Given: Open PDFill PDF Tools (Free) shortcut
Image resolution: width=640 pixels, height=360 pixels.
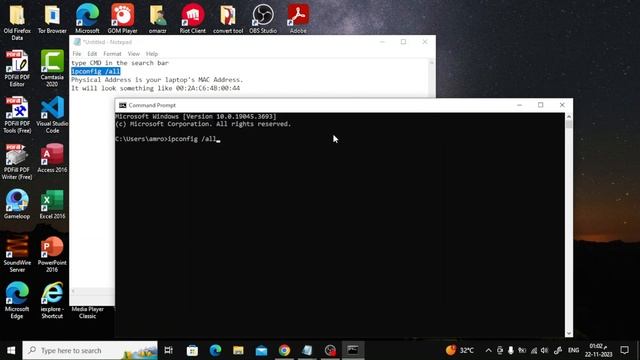Looking at the screenshot, I should click(x=17, y=115).
